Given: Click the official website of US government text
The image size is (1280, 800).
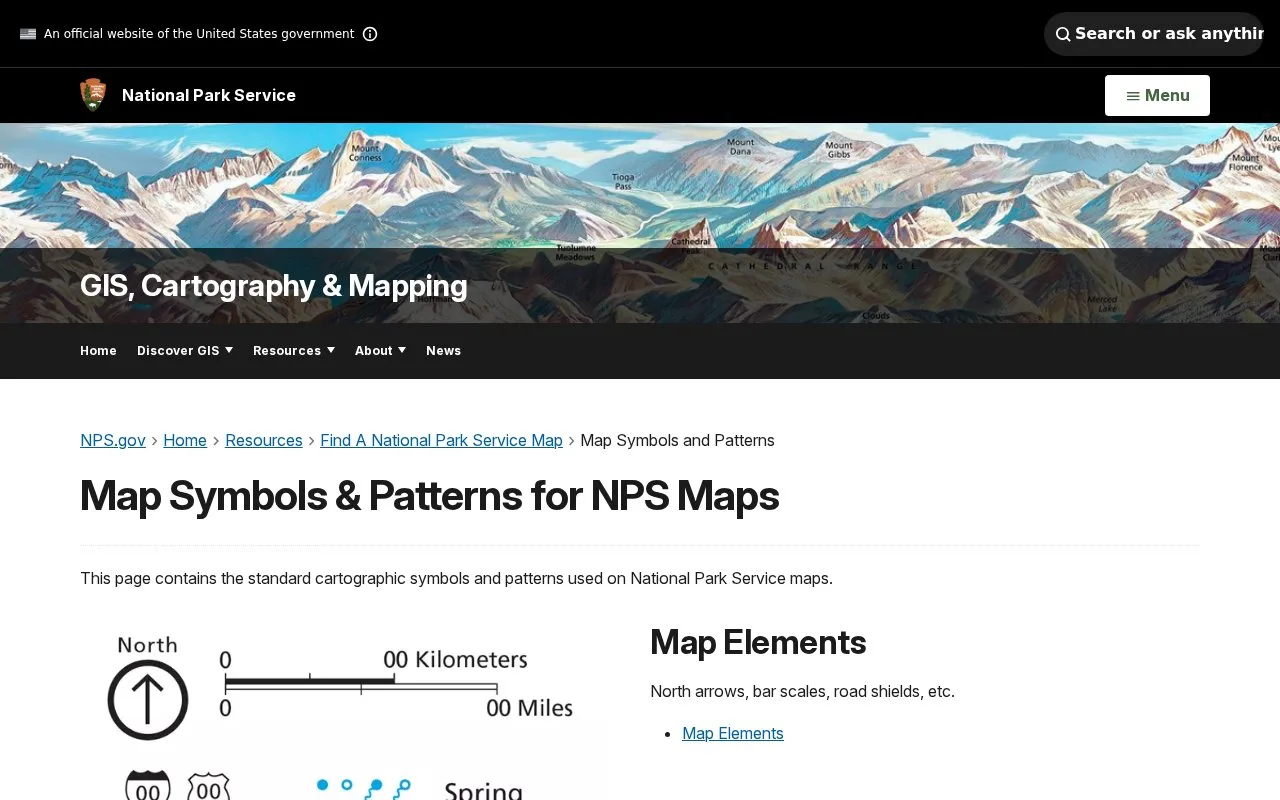Looking at the screenshot, I should (x=199, y=34).
